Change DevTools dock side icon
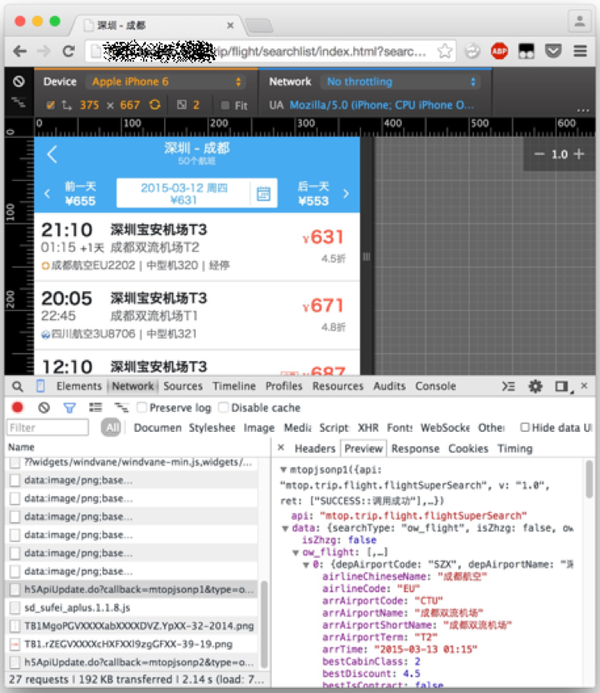Screen dimensions: 600x693 coord(562,387)
